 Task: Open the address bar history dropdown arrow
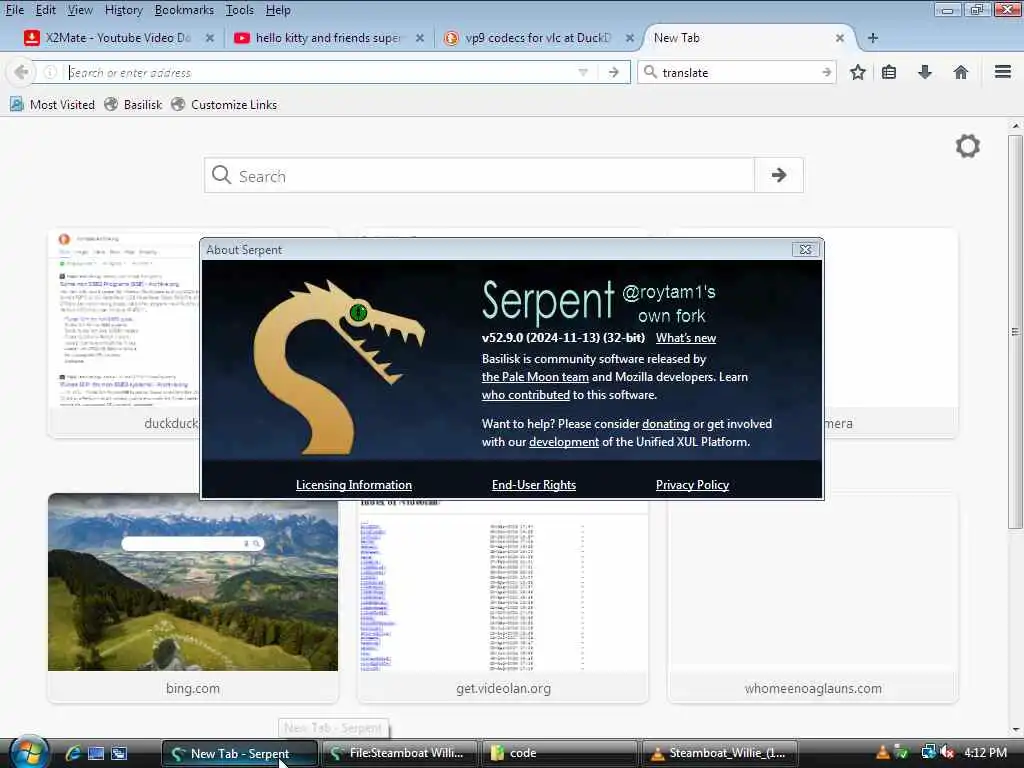583,72
